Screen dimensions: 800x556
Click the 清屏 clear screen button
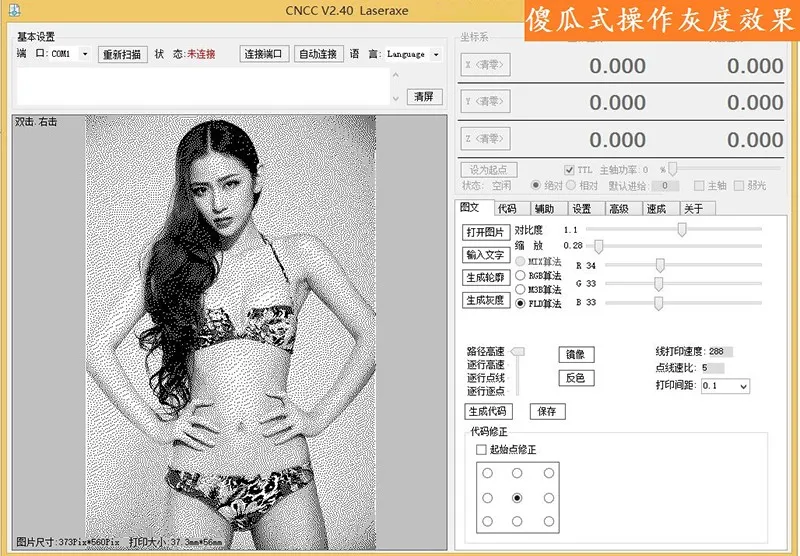click(x=424, y=96)
